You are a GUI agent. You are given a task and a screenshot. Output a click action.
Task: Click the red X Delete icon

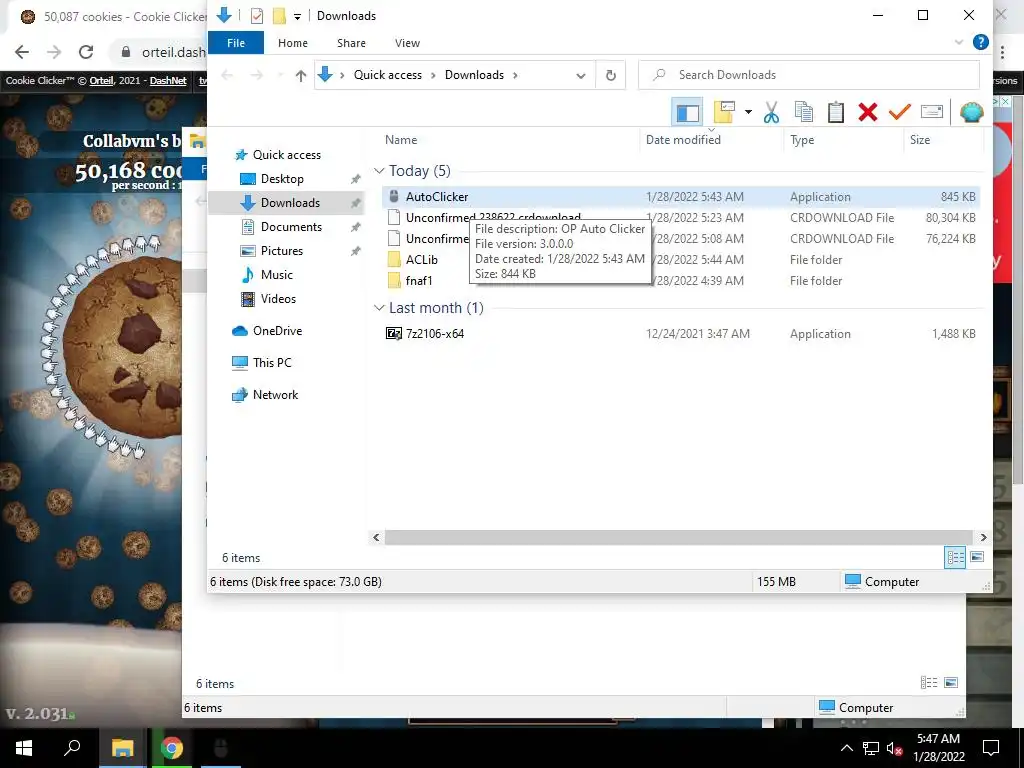point(867,112)
